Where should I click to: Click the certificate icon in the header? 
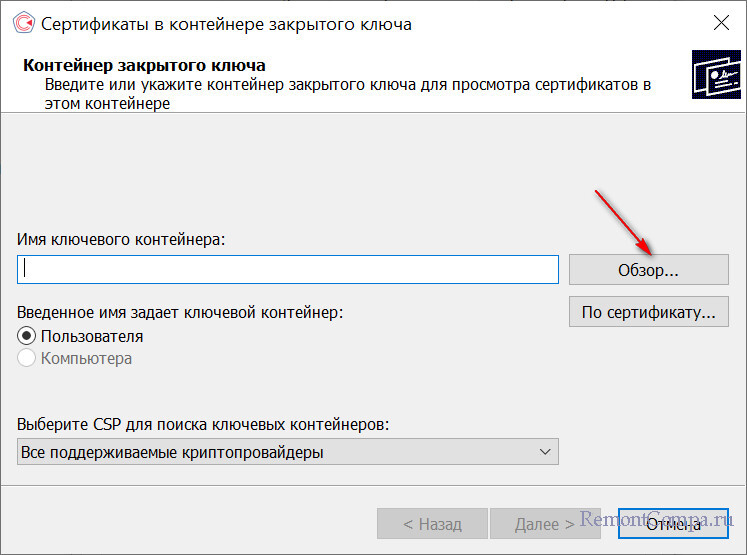coord(716,75)
